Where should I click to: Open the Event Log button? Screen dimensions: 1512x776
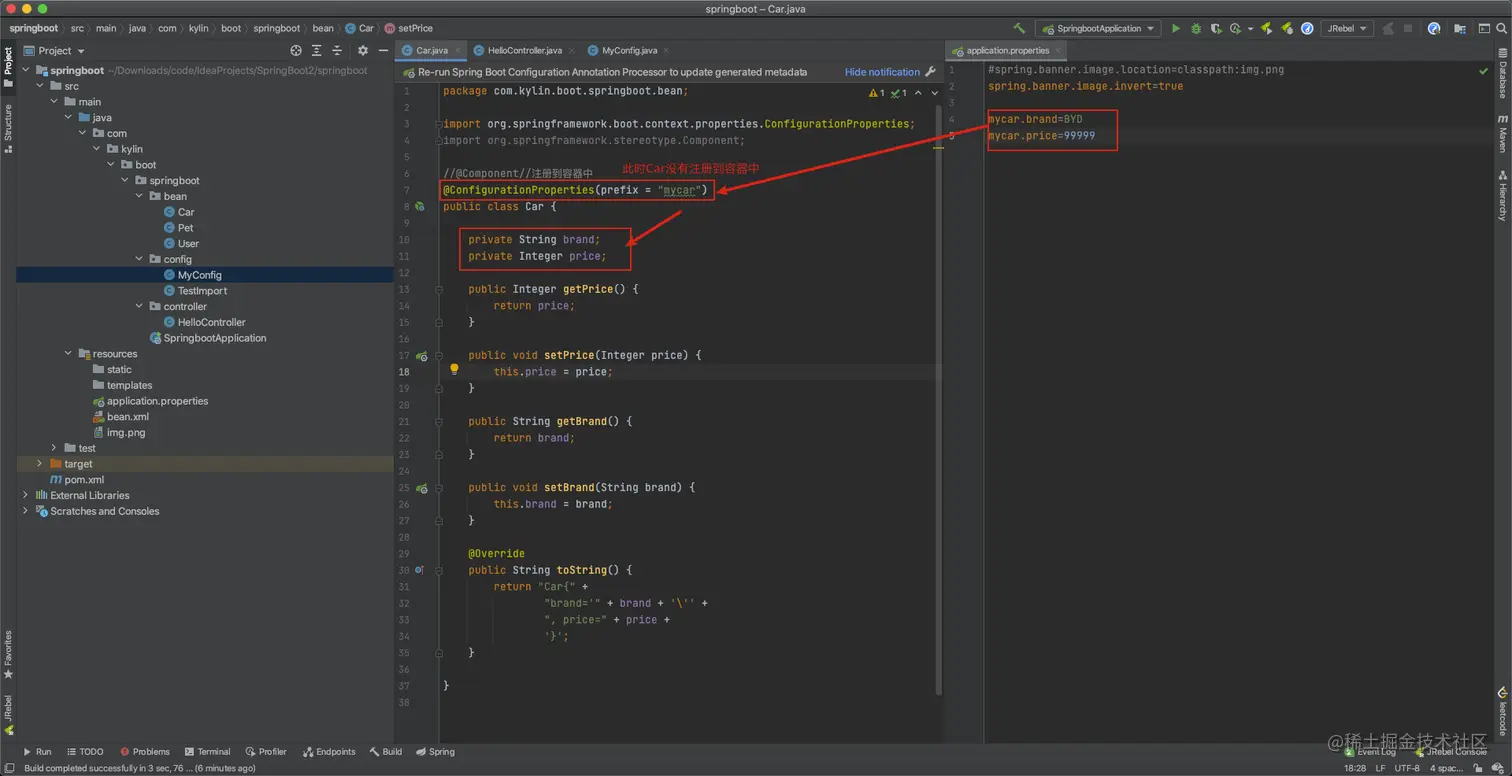1369,752
